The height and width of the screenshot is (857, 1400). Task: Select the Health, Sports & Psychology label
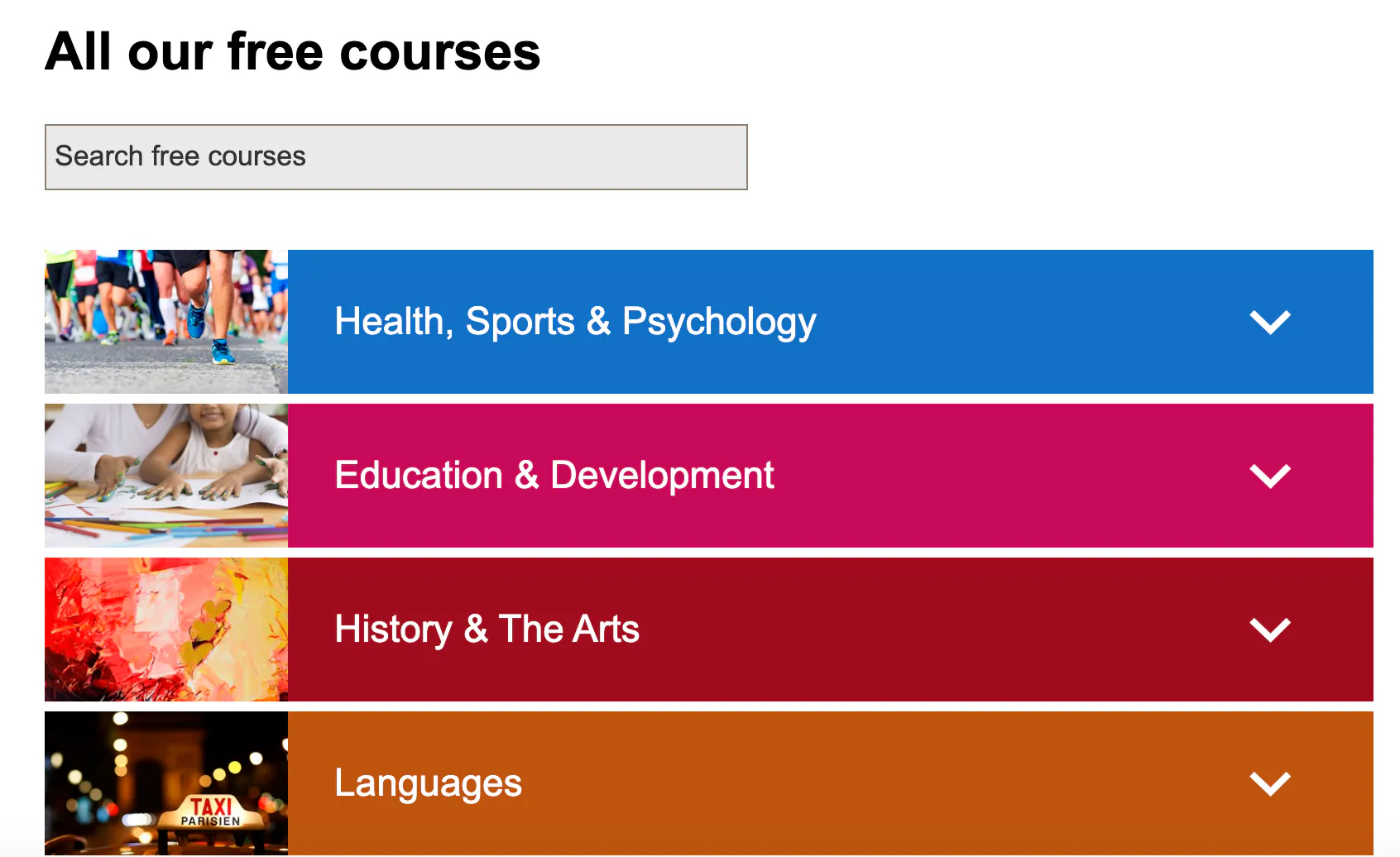tap(575, 322)
